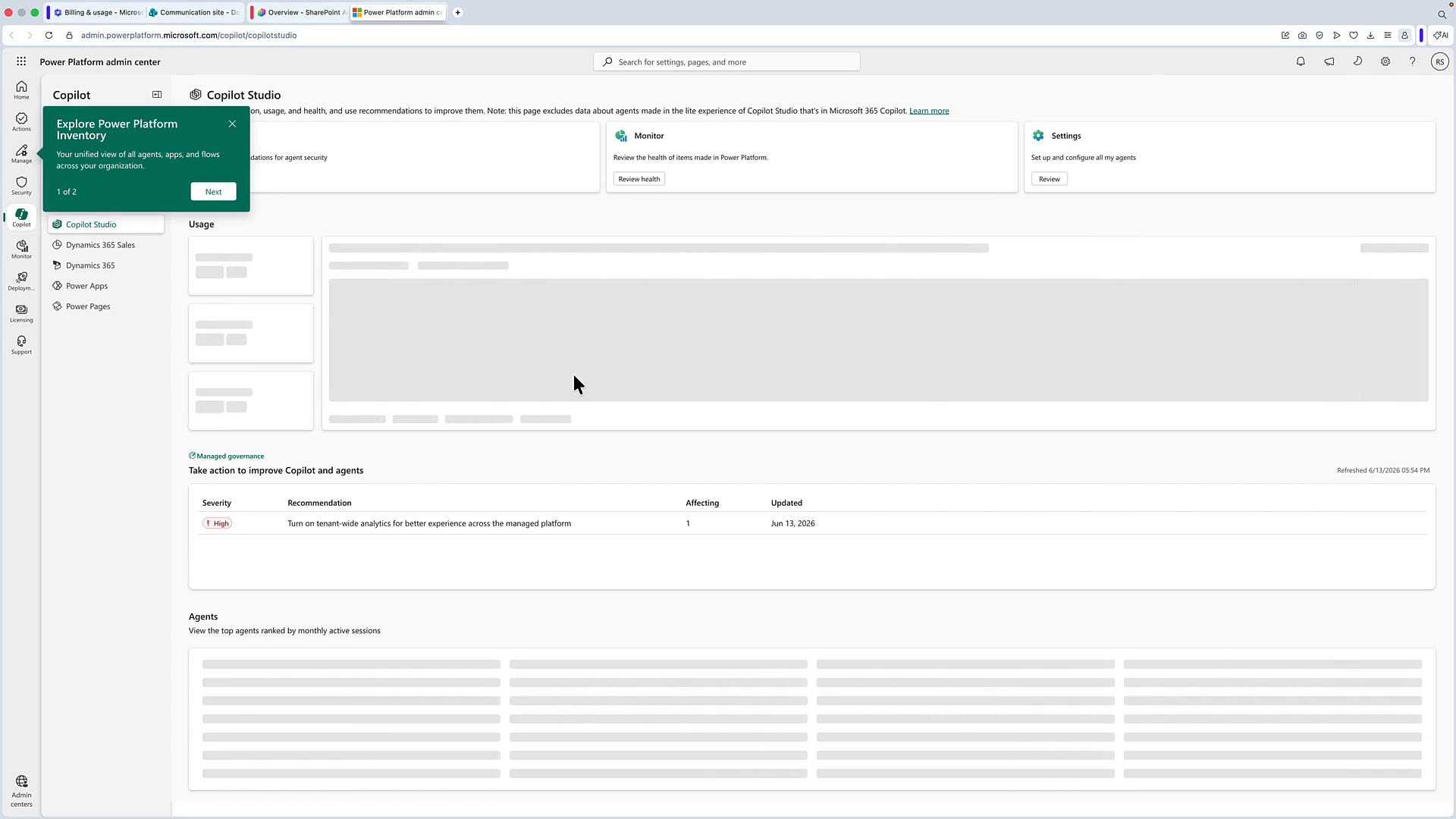This screenshot has width=1456, height=819.
Task: Click the Copilot Studio page title icon
Action: click(196, 95)
